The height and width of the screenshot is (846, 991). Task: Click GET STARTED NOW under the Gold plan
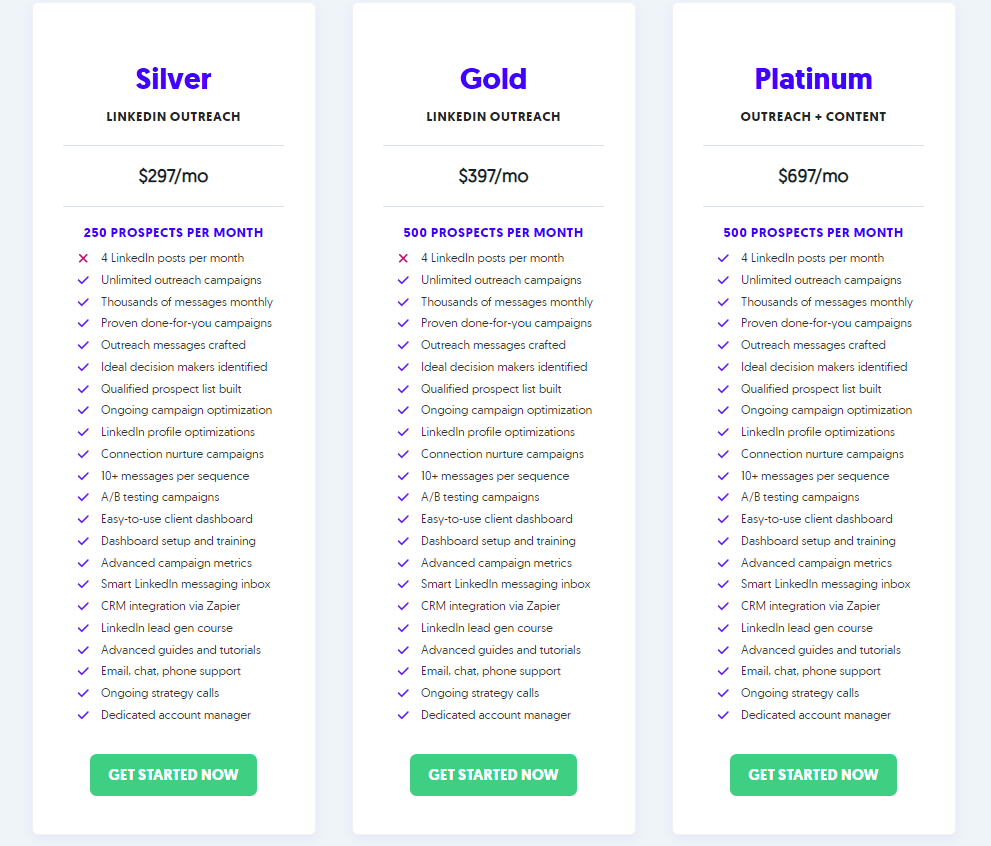493,774
